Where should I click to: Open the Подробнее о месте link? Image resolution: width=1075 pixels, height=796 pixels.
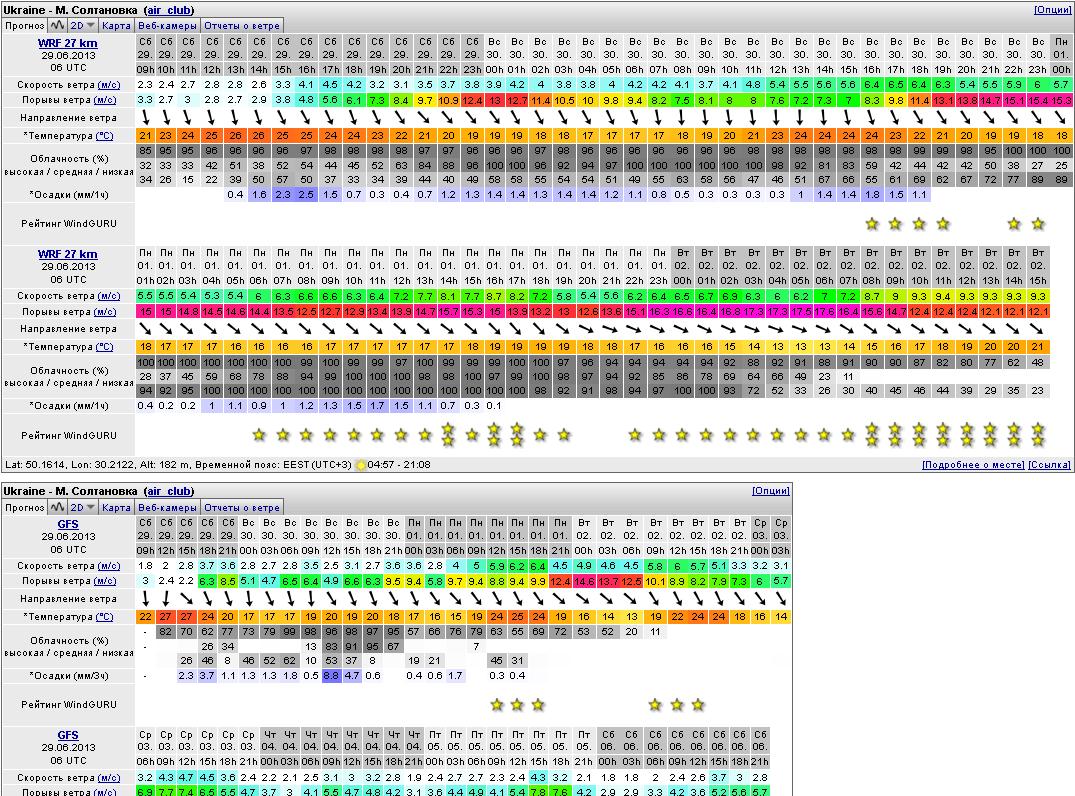click(972, 465)
